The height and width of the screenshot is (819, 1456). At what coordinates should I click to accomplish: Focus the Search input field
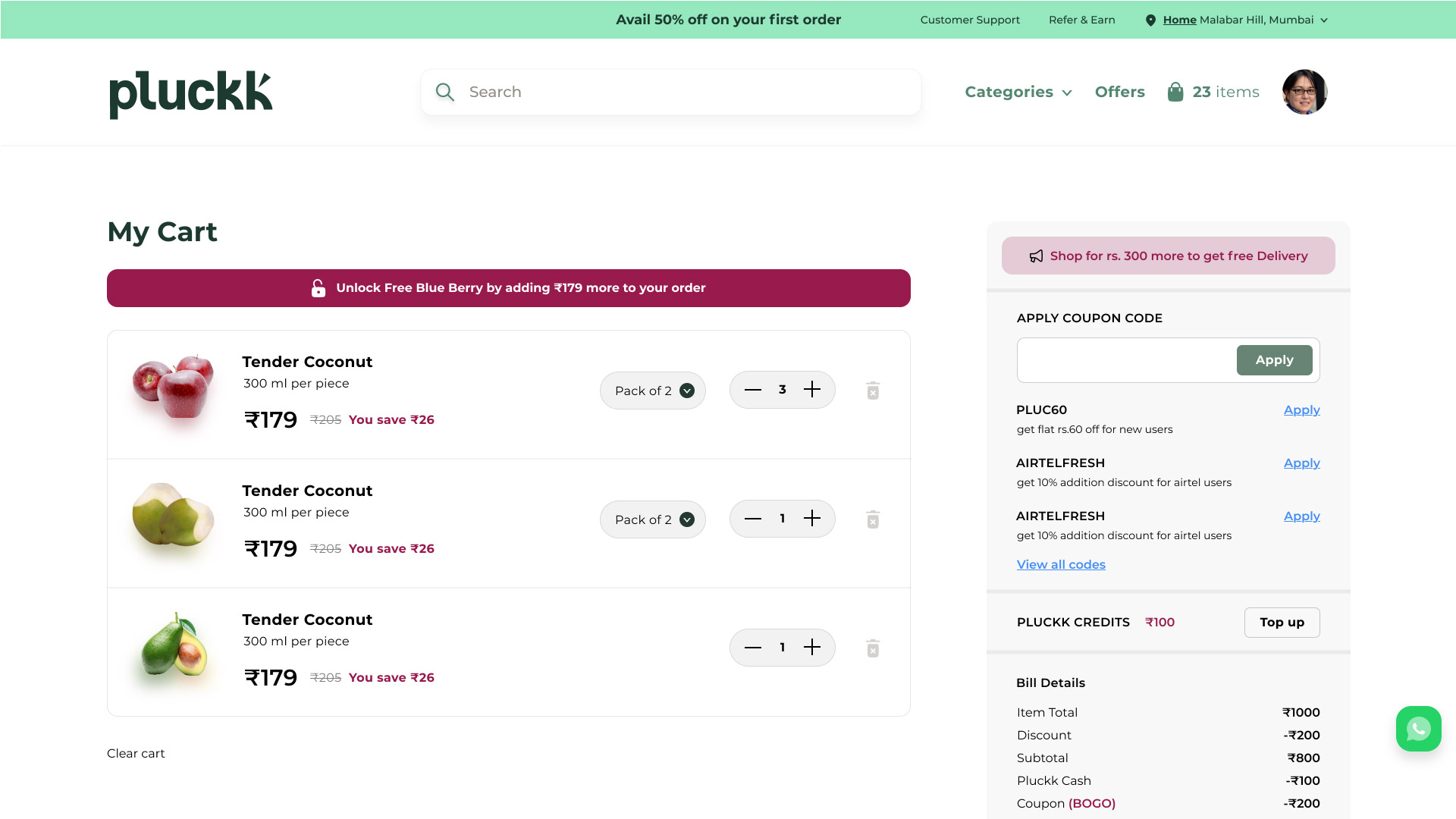click(671, 93)
